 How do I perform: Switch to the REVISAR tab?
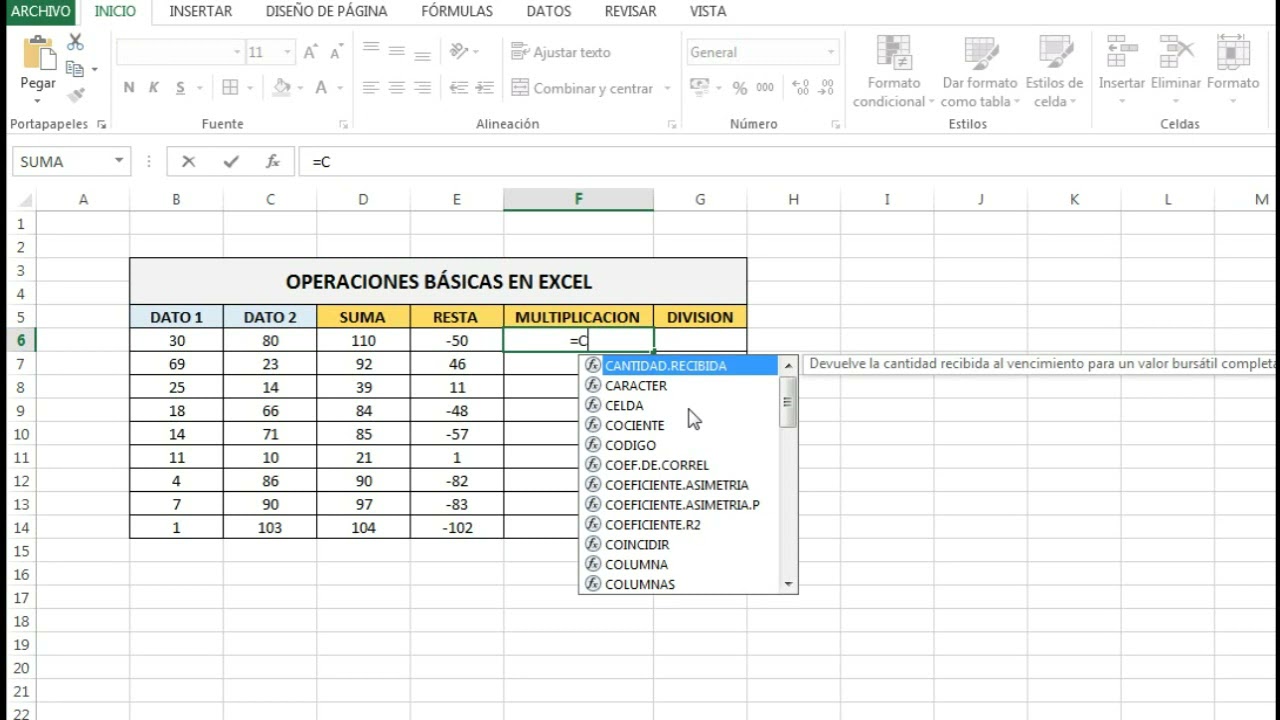click(x=631, y=11)
